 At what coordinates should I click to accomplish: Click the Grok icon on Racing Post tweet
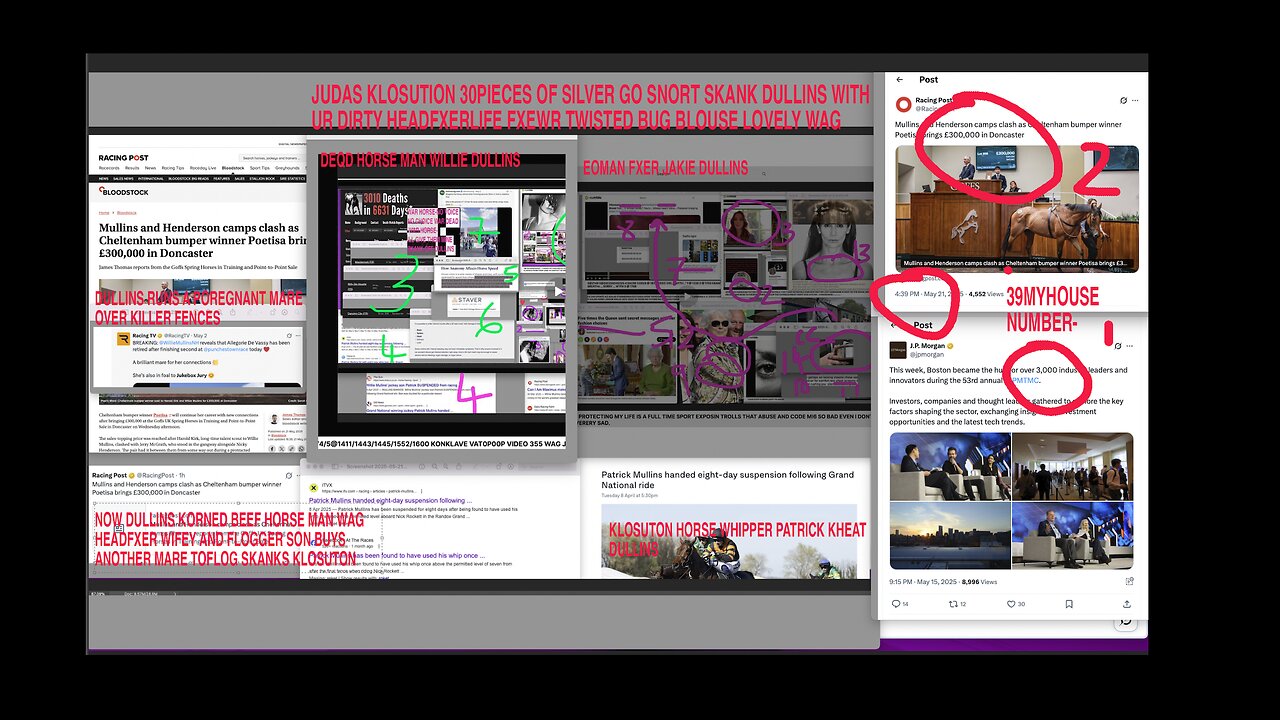click(x=1123, y=100)
